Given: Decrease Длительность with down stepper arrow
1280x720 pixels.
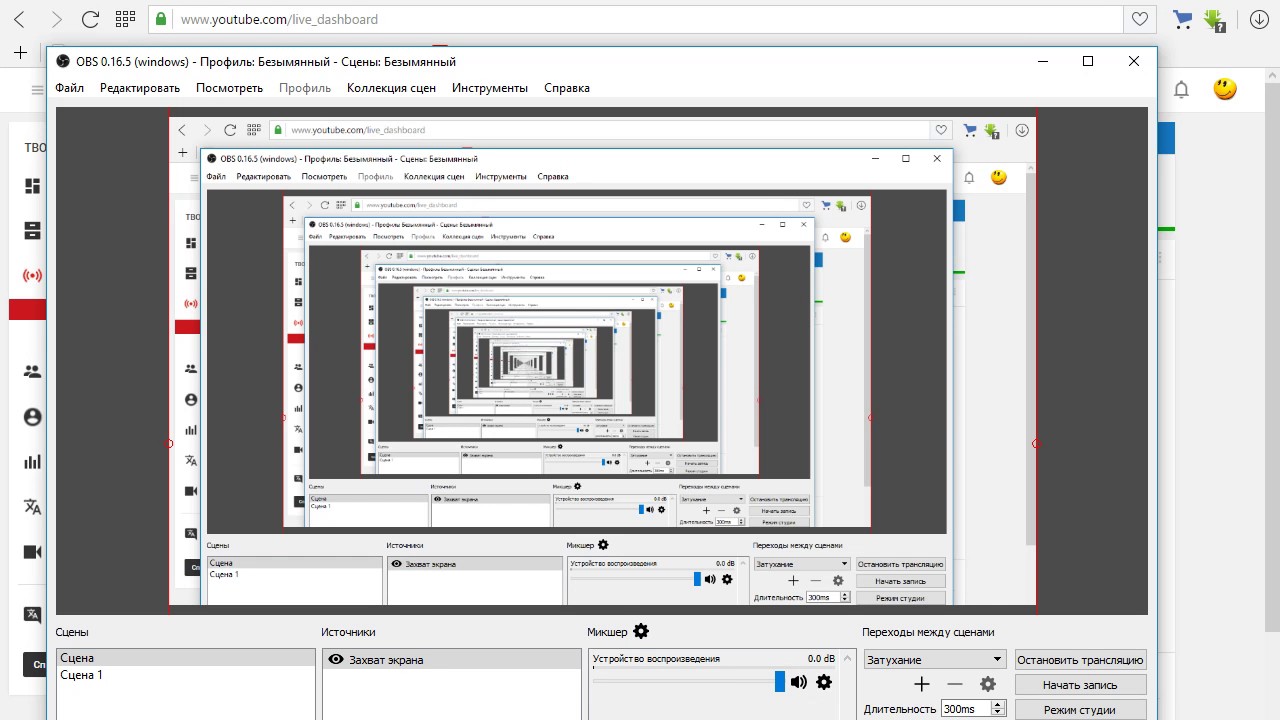Looking at the screenshot, I should (997, 713).
